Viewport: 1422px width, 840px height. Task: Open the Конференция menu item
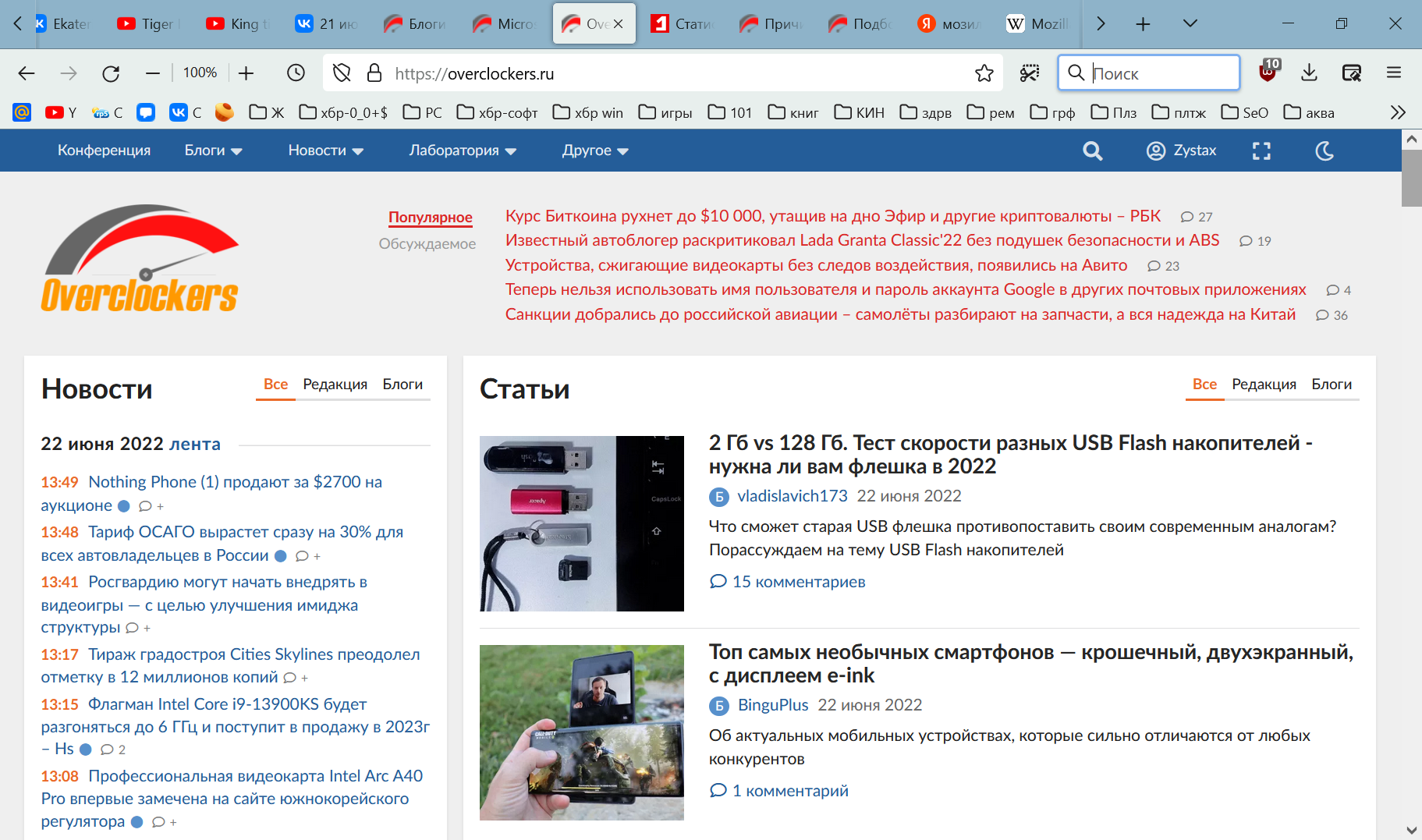tap(104, 151)
